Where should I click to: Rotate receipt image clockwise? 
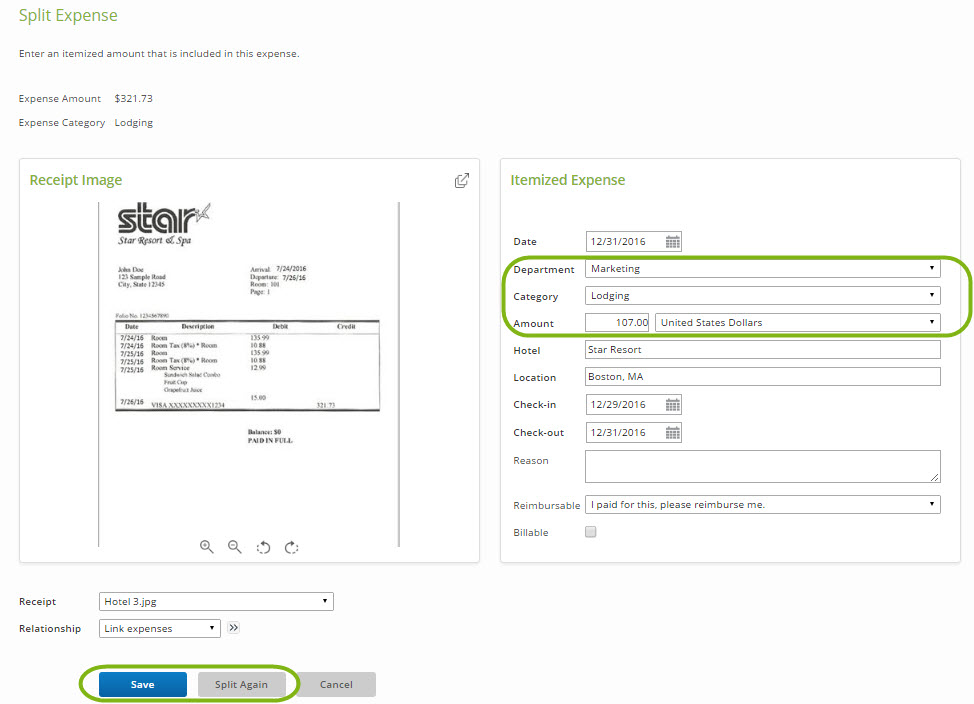pos(291,547)
